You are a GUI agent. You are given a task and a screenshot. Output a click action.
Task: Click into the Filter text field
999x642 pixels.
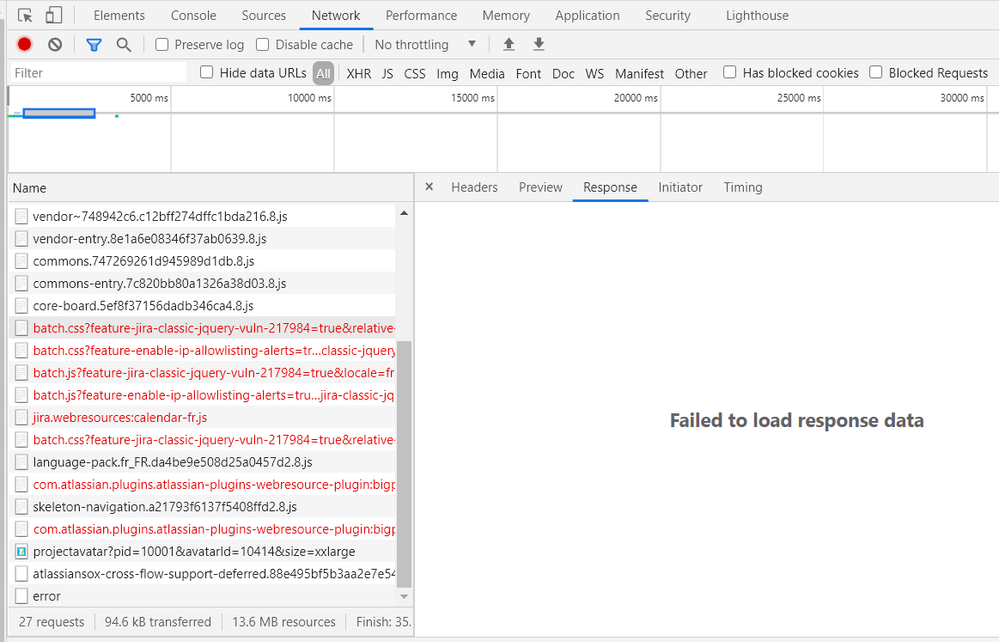pos(98,73)
